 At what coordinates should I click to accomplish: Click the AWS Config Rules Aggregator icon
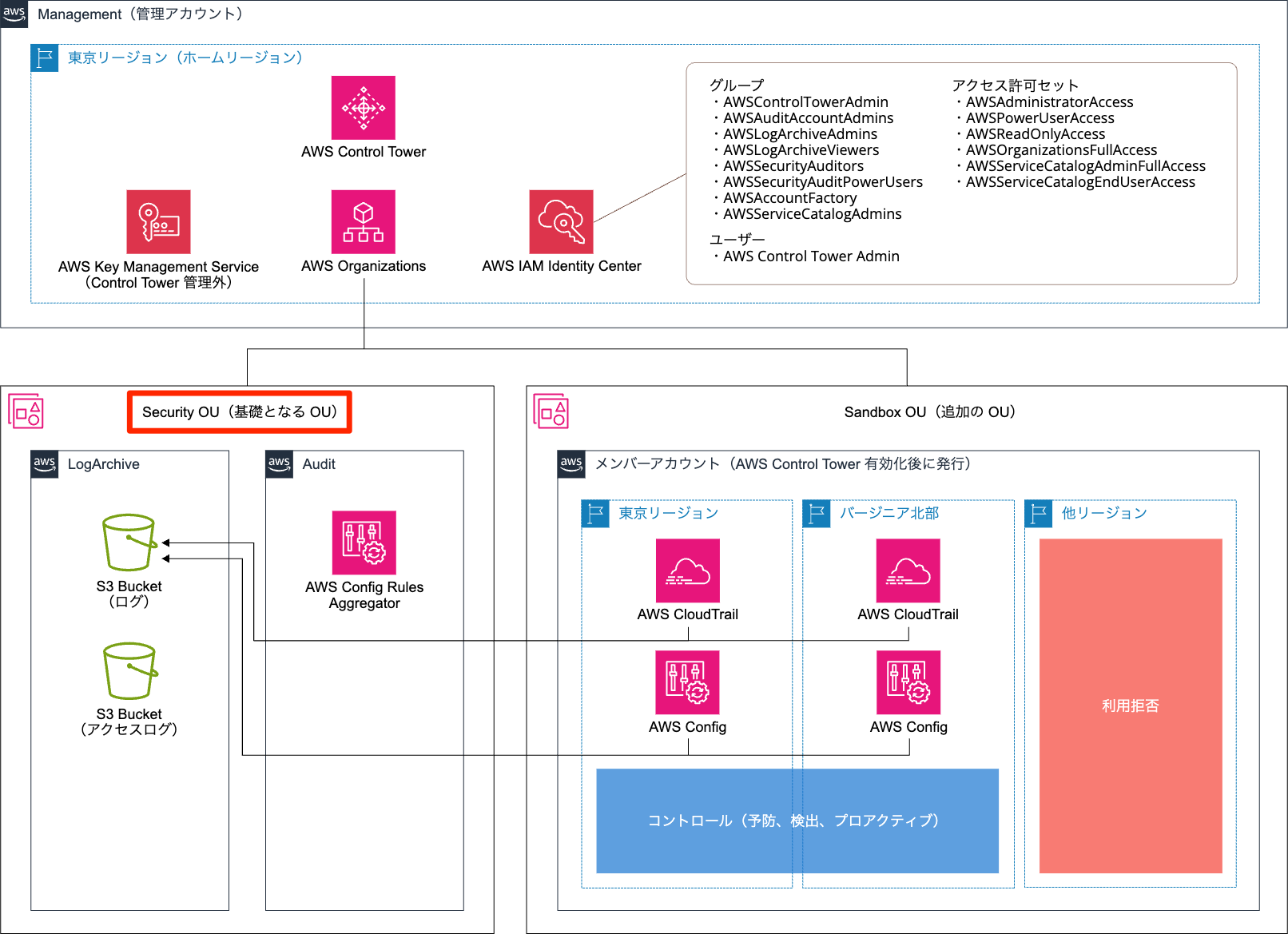click(364, 544)
